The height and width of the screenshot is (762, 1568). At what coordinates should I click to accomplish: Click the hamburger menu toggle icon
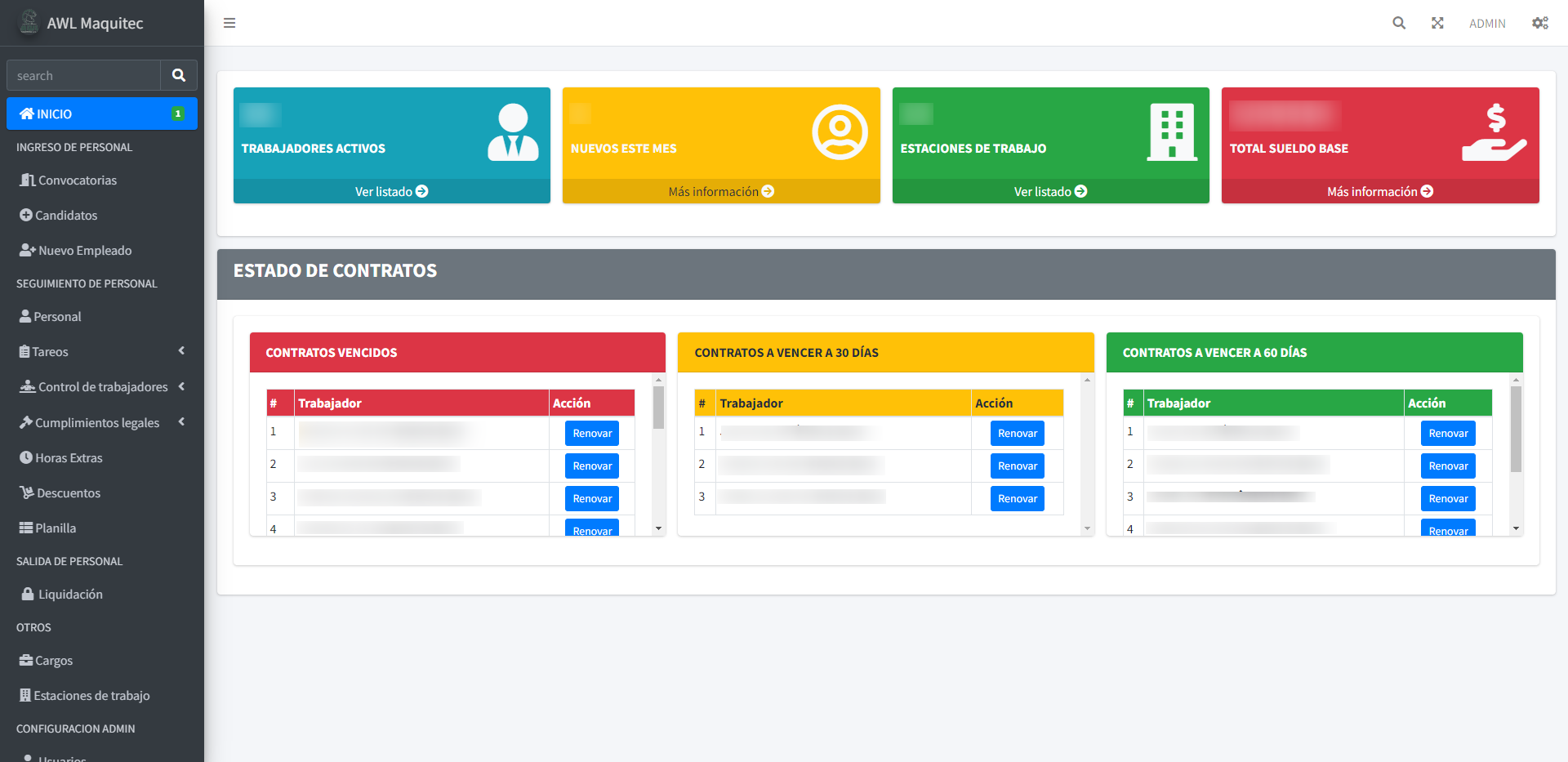(x=229, y=23)
